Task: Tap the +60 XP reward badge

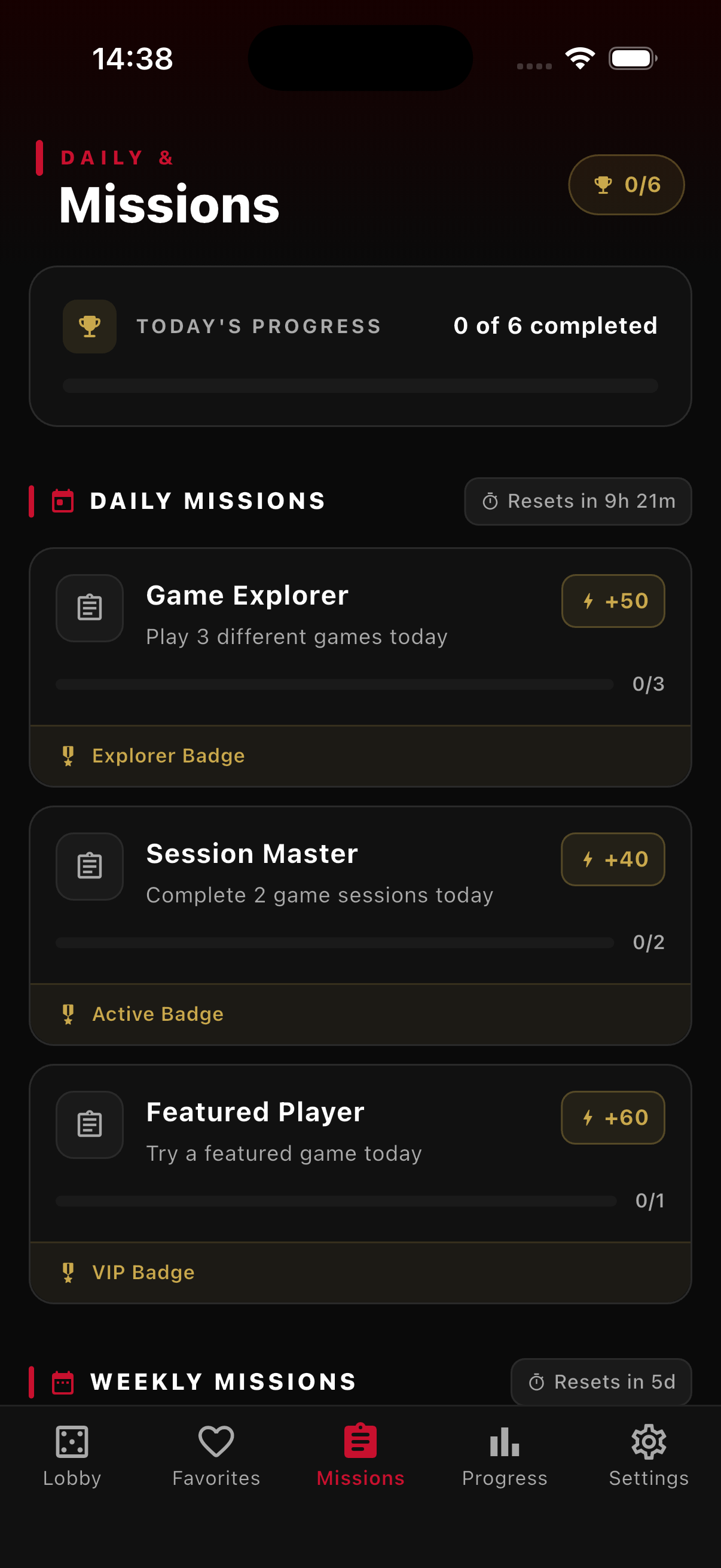Action: point(613,1118)
